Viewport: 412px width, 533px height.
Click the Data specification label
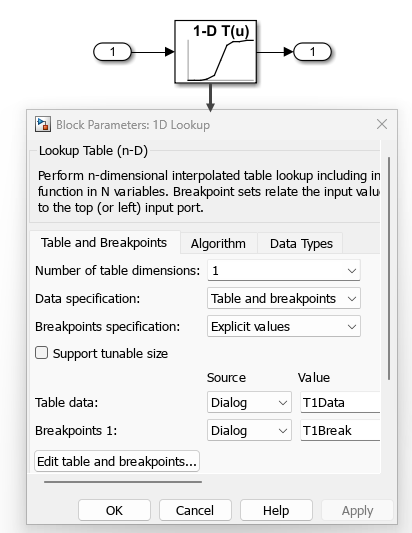click(x=88, y=299)
